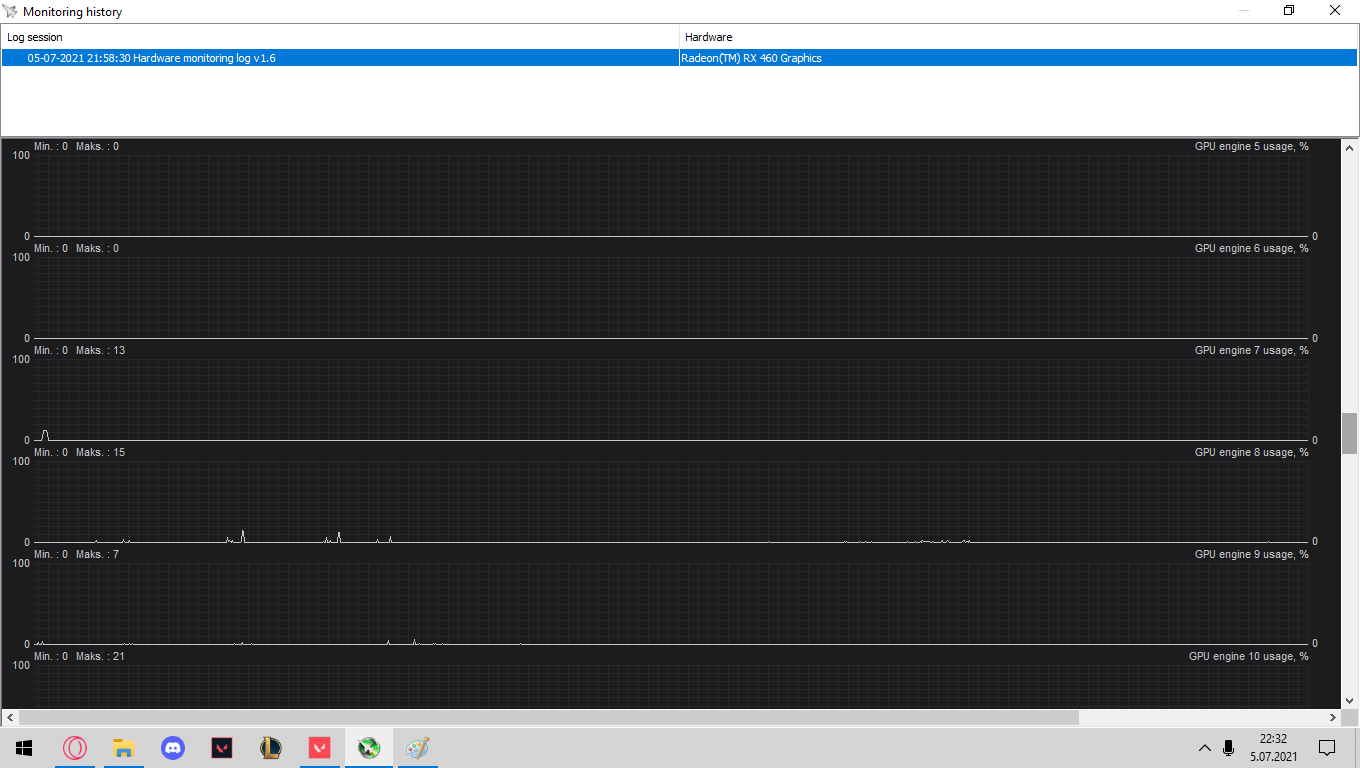Show hidden system tray icons
Screen dimensions: 1360x768
1204,747
